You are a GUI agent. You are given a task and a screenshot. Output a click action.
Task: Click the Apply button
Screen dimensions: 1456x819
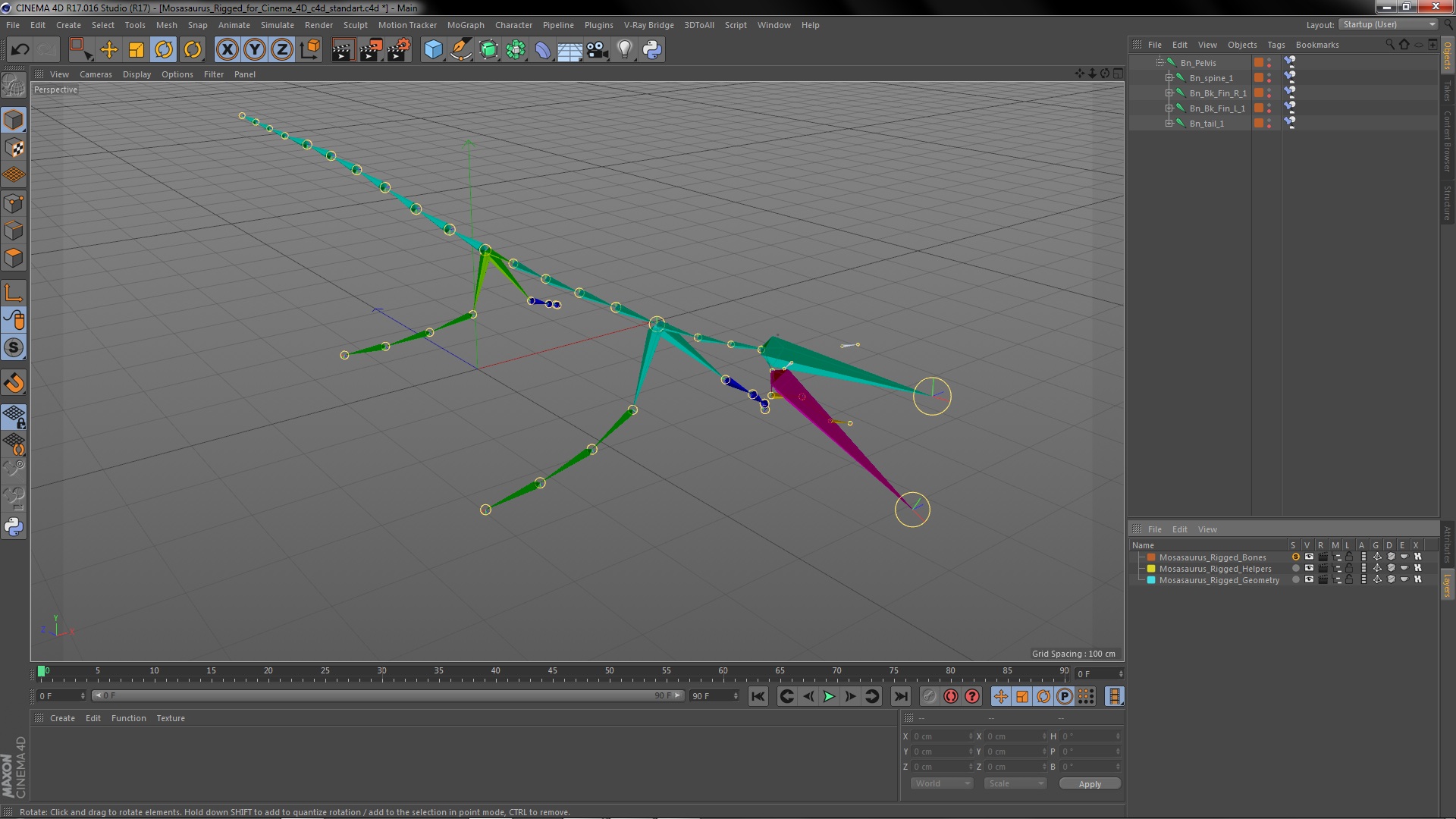1090,784
